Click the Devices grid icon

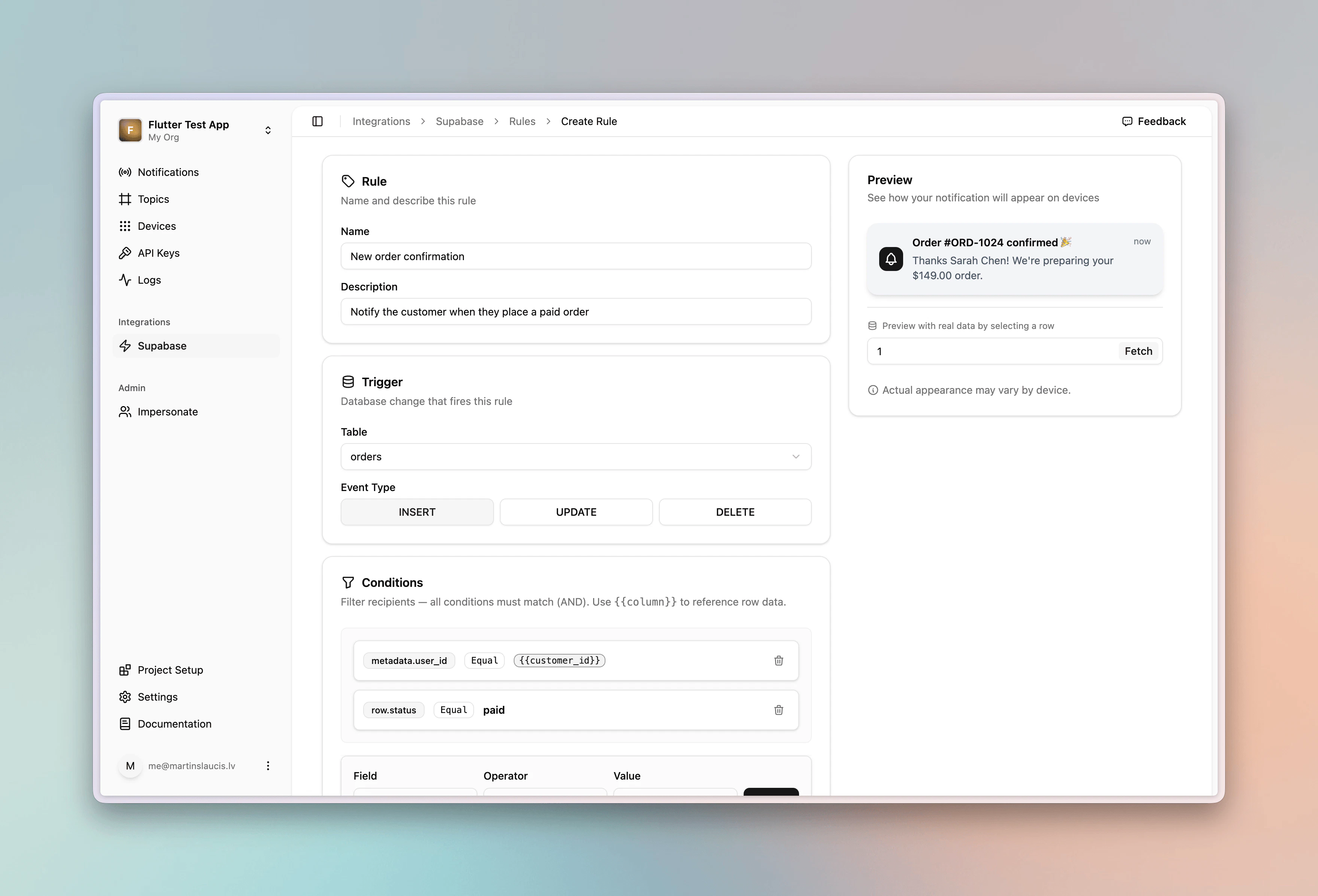click(125, 226)
